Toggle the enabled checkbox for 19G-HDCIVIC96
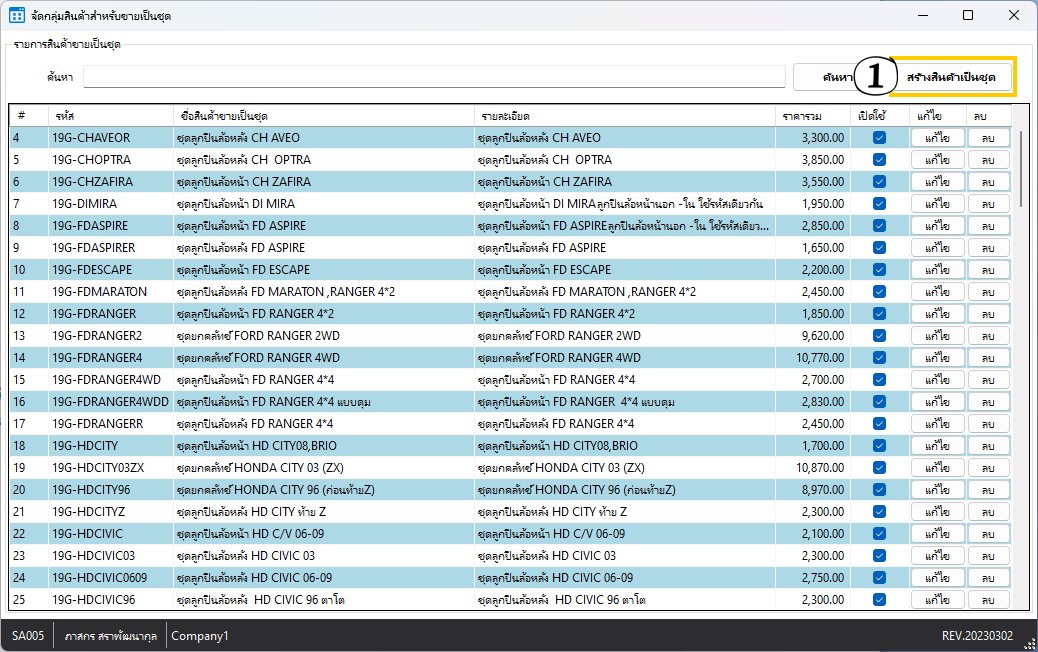 879,600
